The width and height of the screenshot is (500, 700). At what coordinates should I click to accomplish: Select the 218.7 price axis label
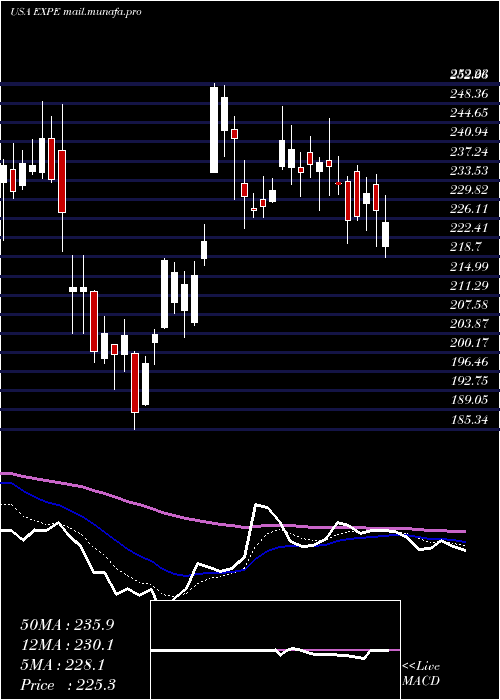466,247
